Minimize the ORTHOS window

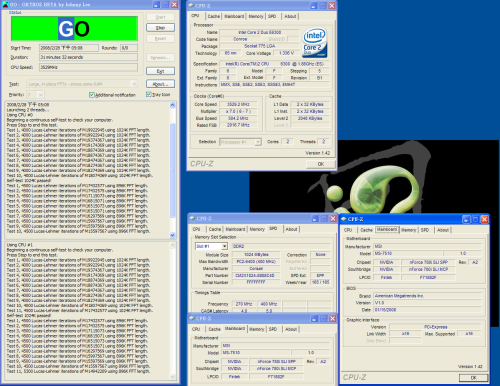pyautogui.click(x=156, y=5)
